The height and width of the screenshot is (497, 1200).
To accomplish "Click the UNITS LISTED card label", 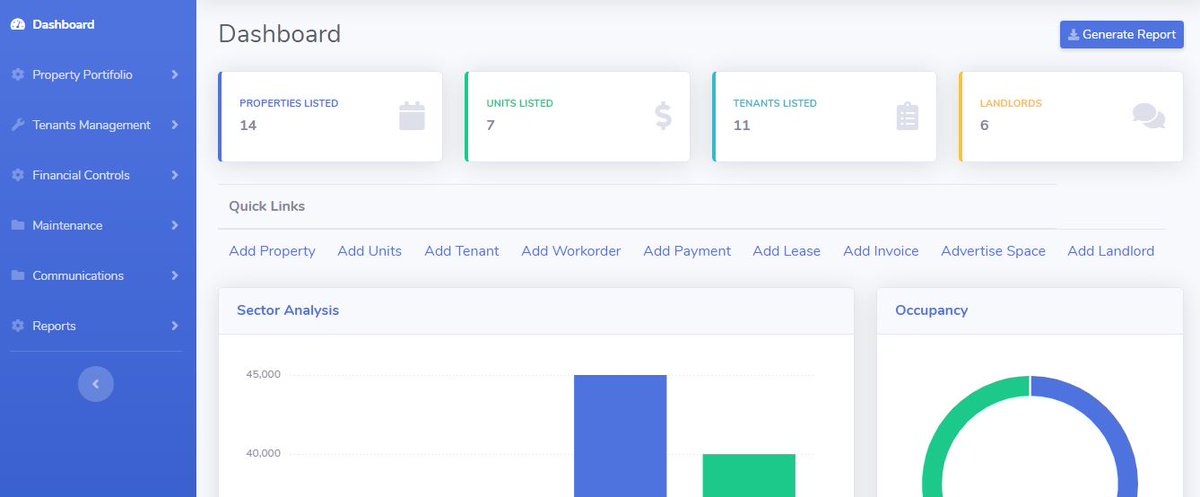I will [x=520, y=103].
